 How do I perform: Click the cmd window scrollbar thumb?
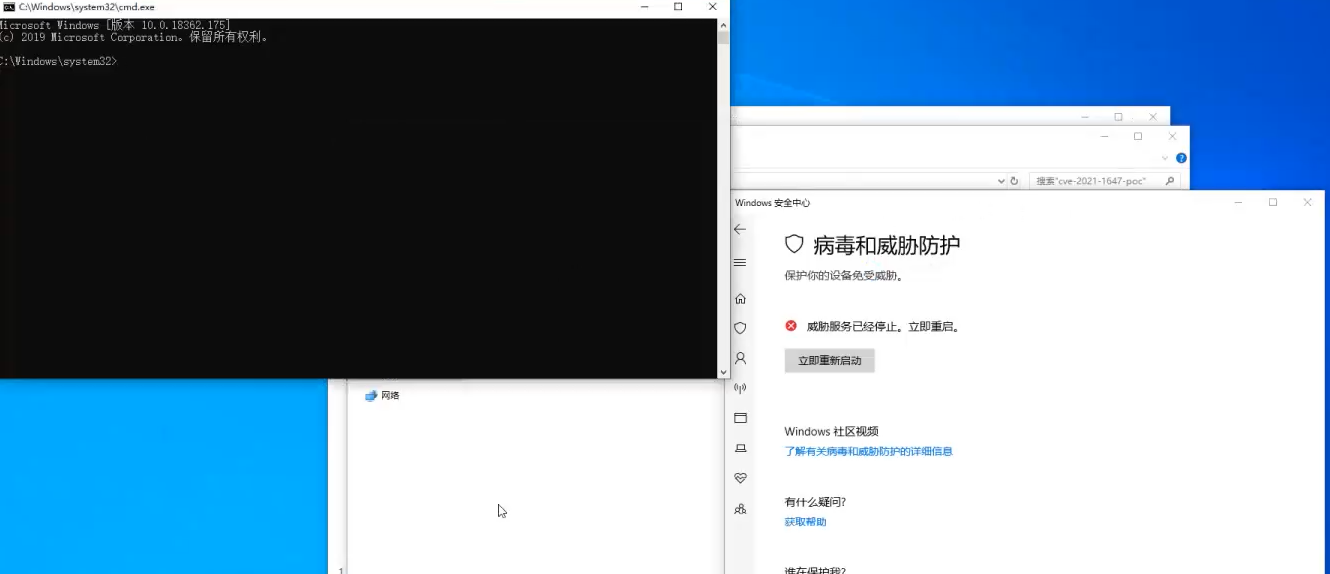[x=724, y=38]
